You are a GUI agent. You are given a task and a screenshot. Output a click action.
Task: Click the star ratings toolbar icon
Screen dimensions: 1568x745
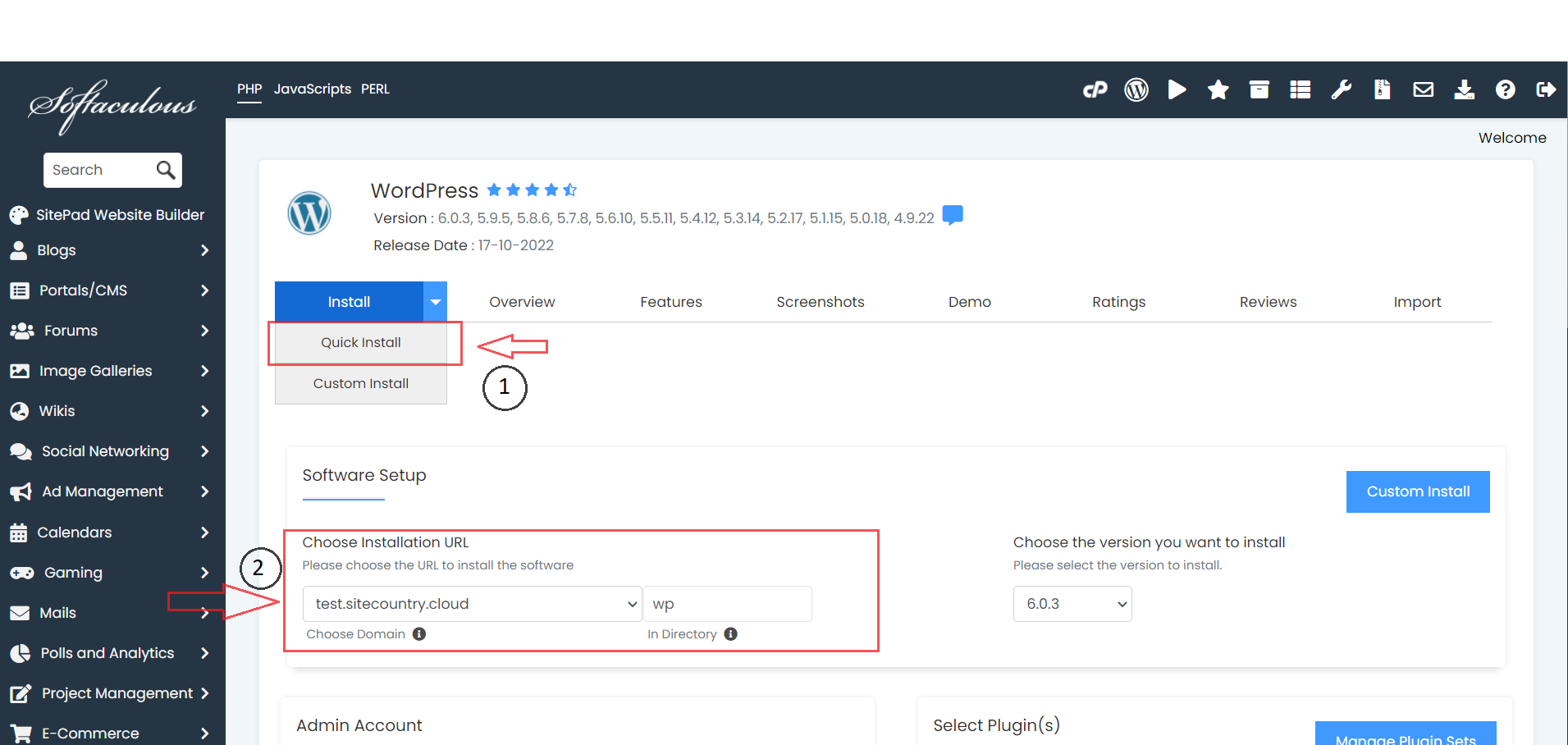[1218, 89]
